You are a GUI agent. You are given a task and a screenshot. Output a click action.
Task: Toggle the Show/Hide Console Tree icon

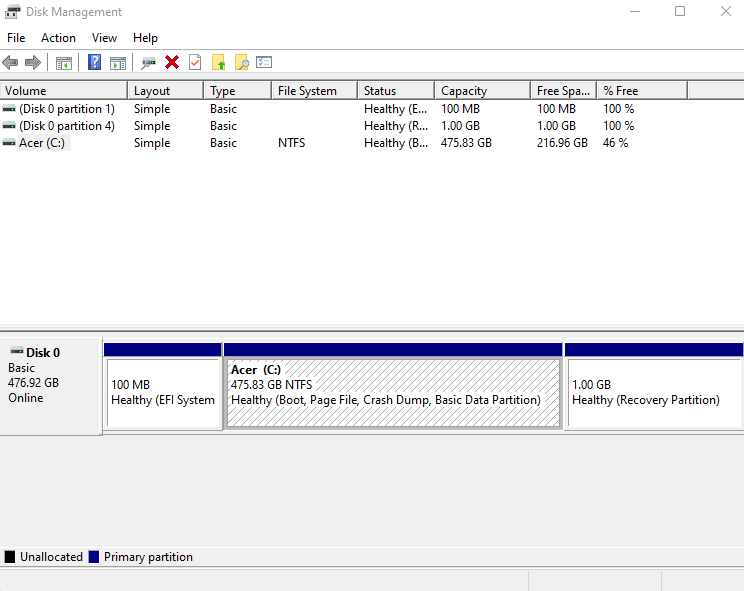64,63
